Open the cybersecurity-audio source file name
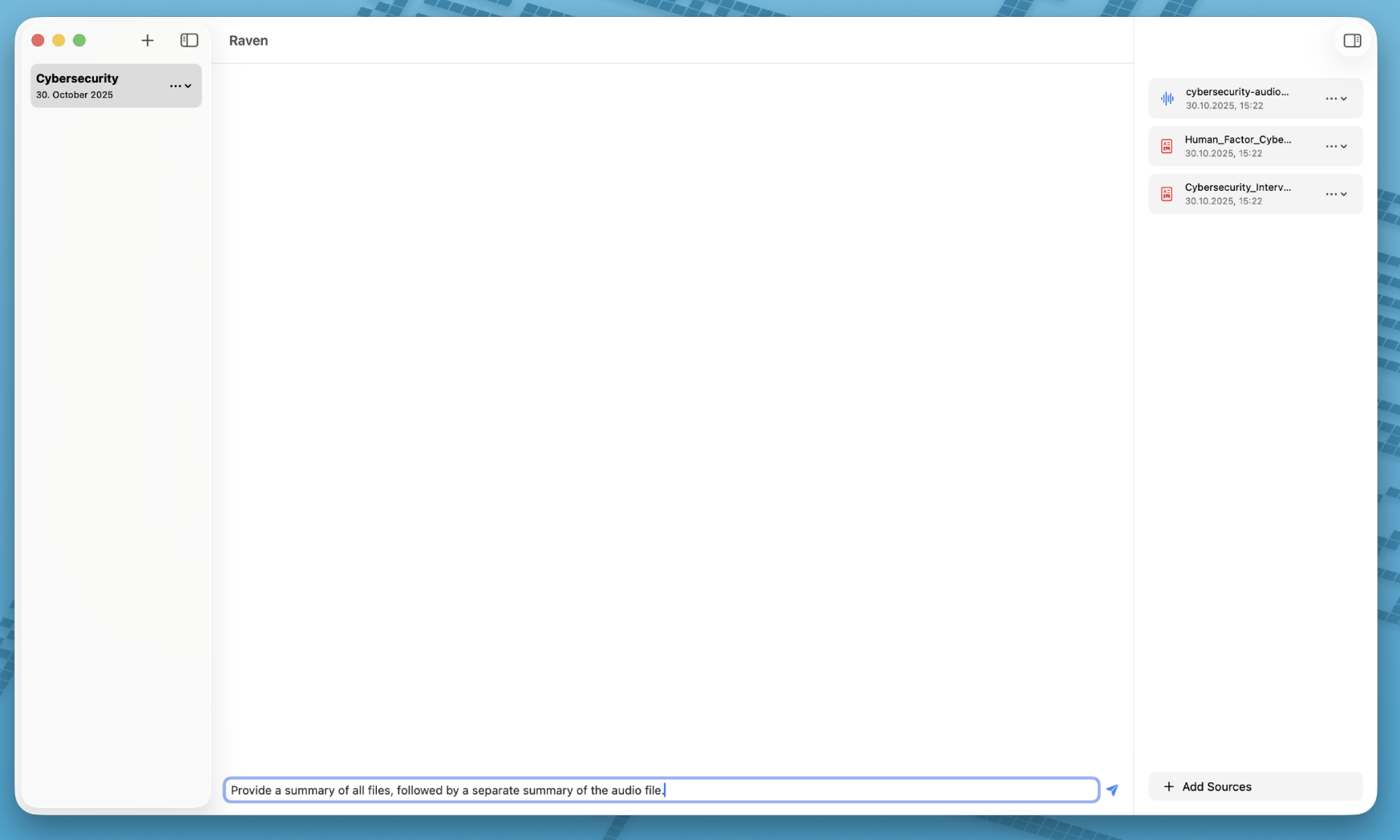 click(x=1236, y=92)
